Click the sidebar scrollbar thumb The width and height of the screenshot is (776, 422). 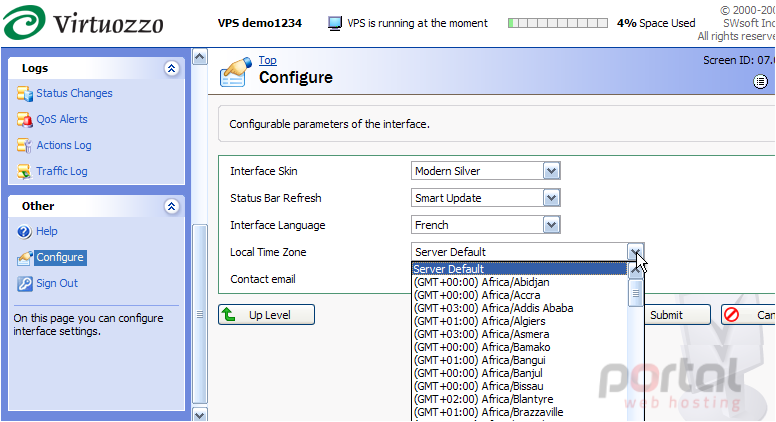(x=199, y=314)
